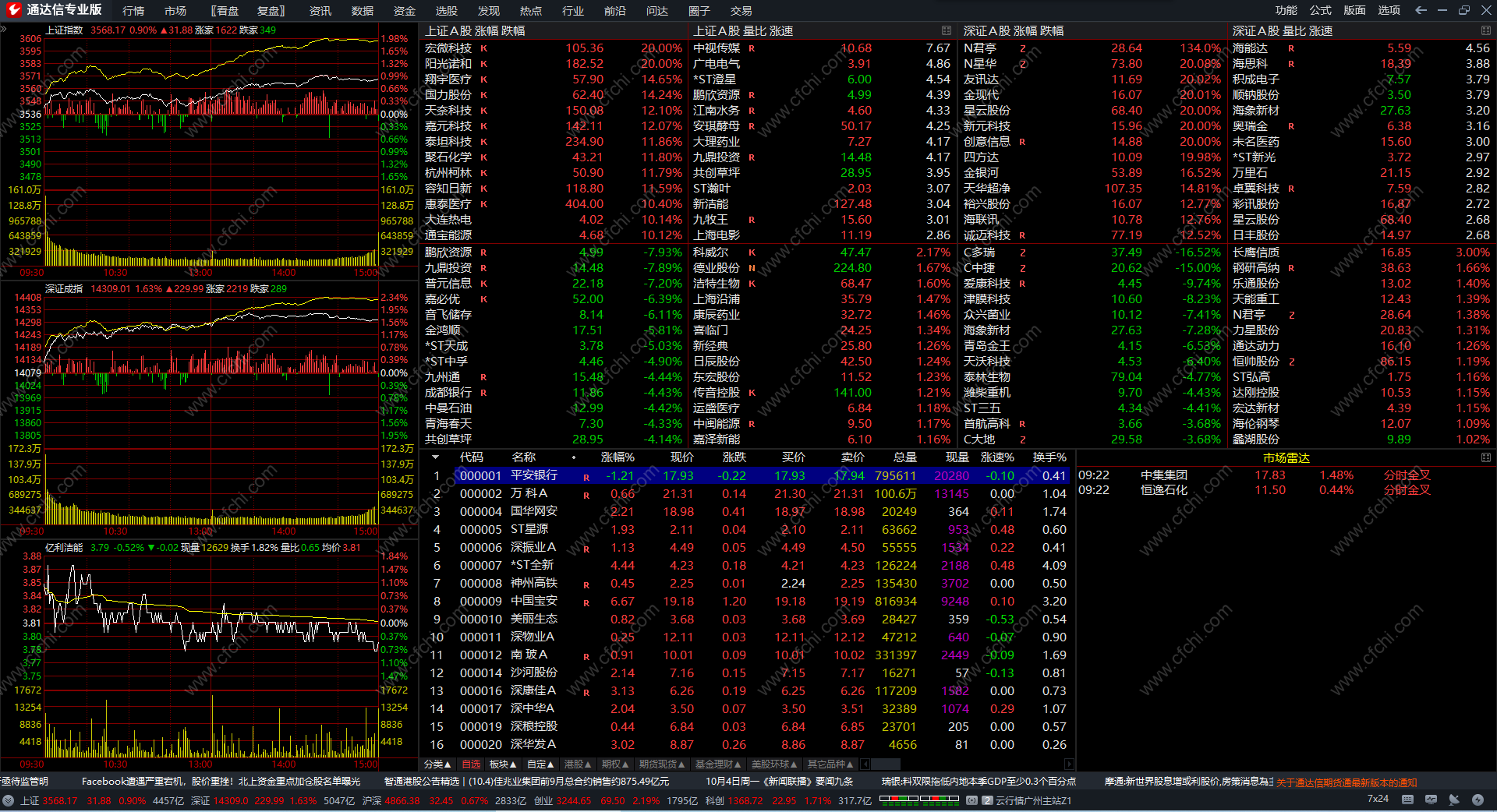Click 中视传媒 in the 上证A股 量比 list

click(717, 48)
